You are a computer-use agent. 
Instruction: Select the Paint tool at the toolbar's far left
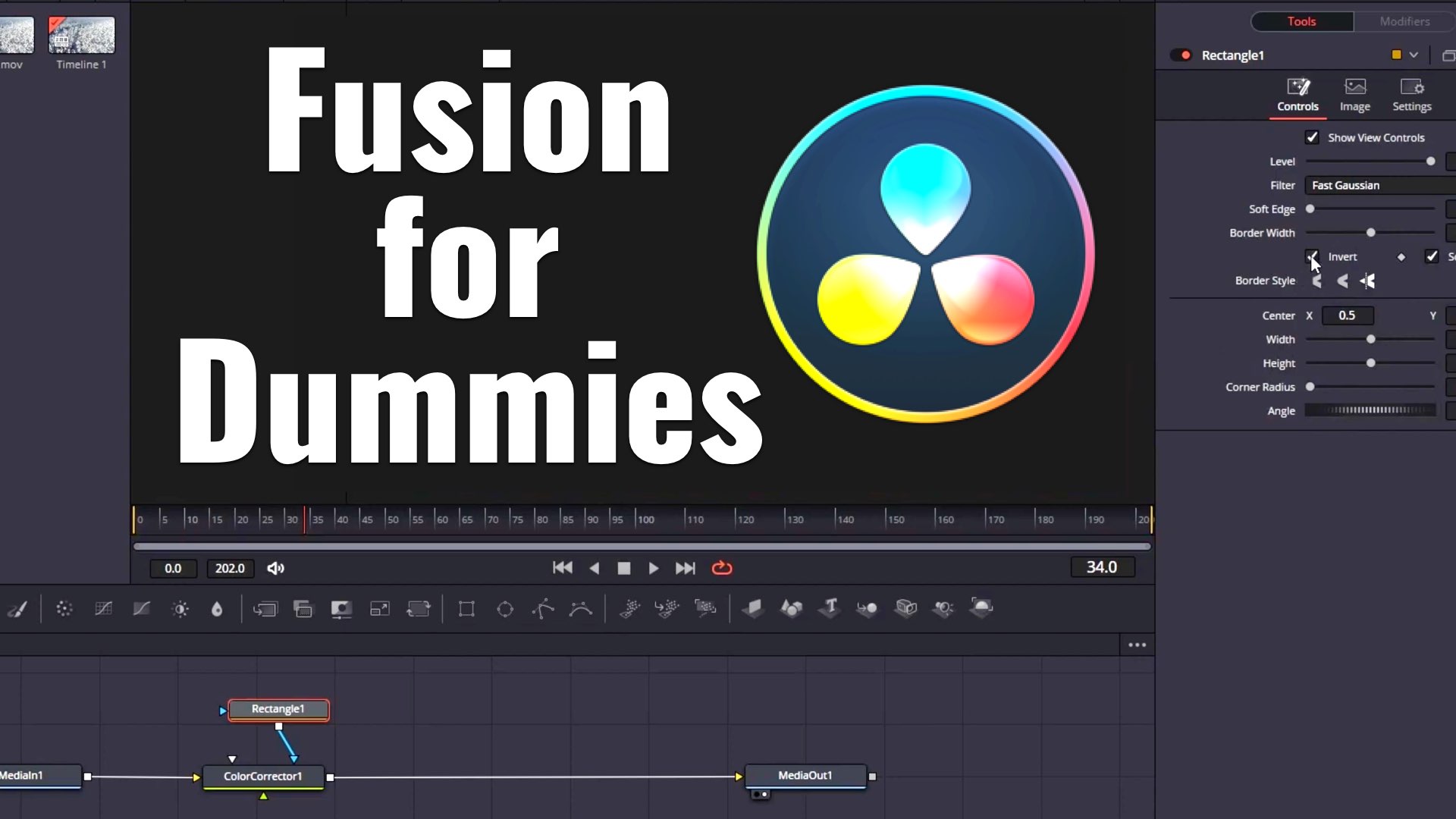[x=18, y=608]
